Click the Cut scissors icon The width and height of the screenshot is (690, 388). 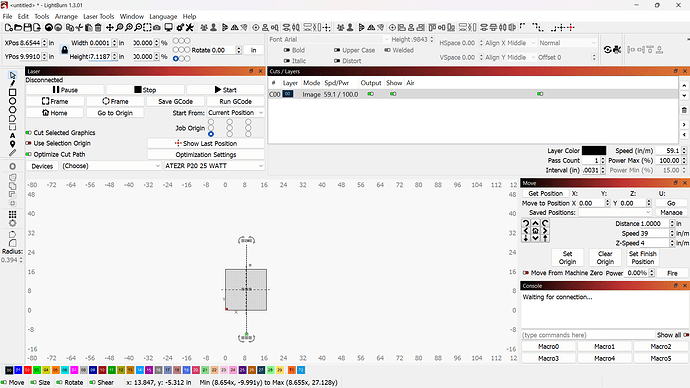point(79,27)
